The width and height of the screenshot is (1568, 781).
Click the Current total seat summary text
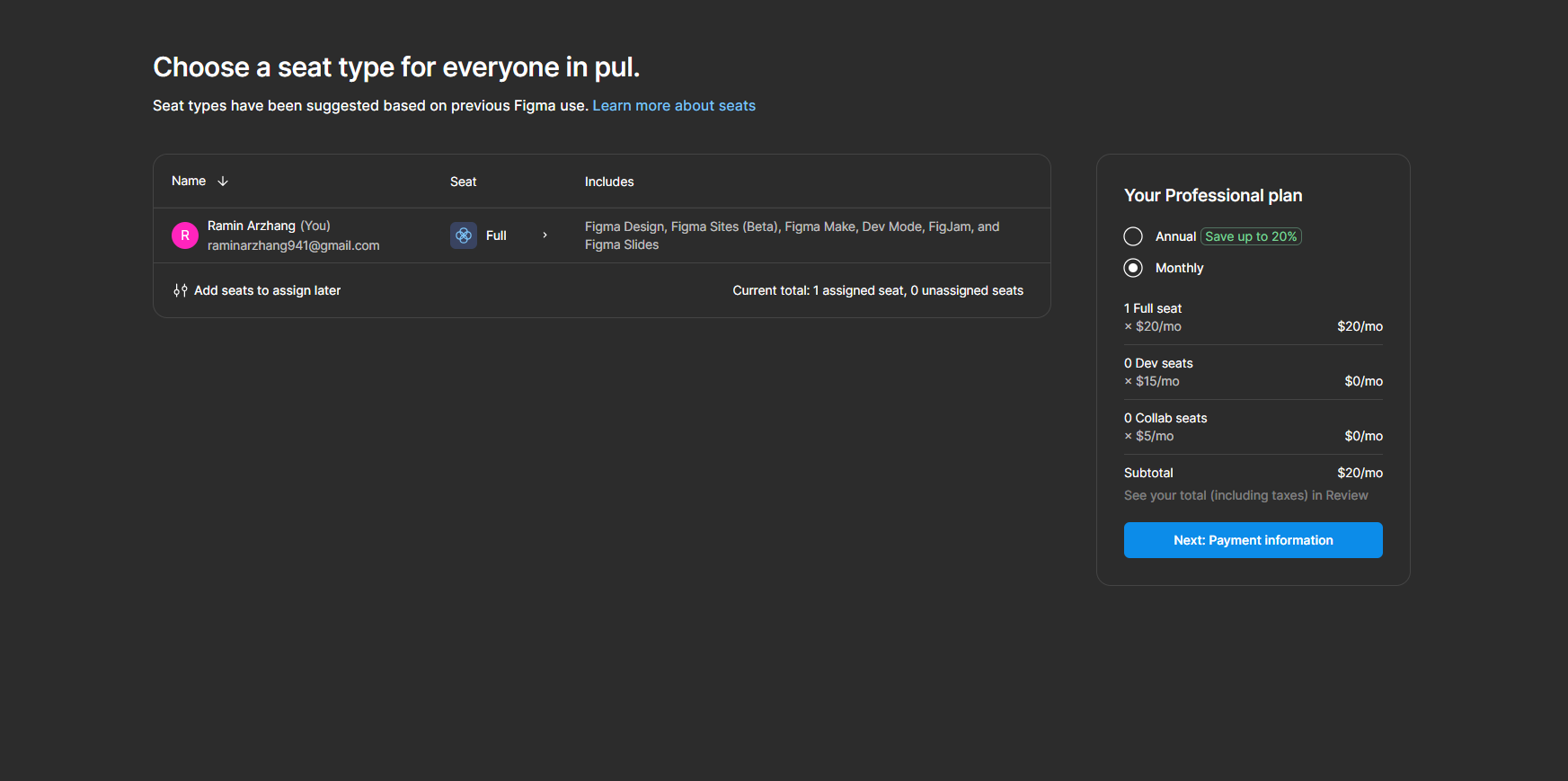878,290
